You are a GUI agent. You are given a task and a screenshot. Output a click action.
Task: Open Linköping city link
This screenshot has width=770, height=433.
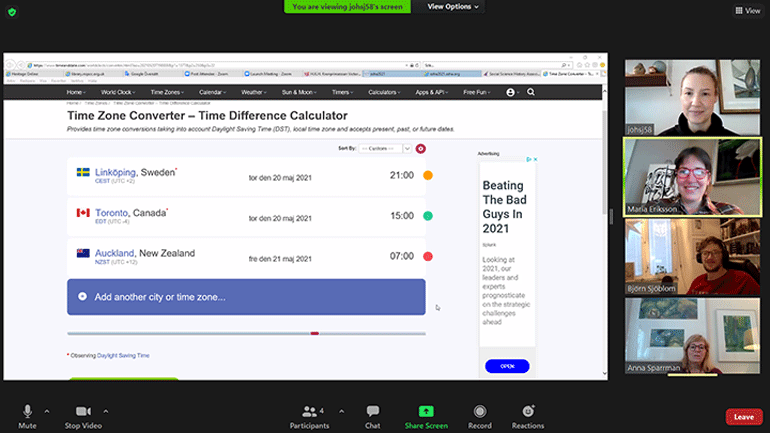click(x=115, y=172)
